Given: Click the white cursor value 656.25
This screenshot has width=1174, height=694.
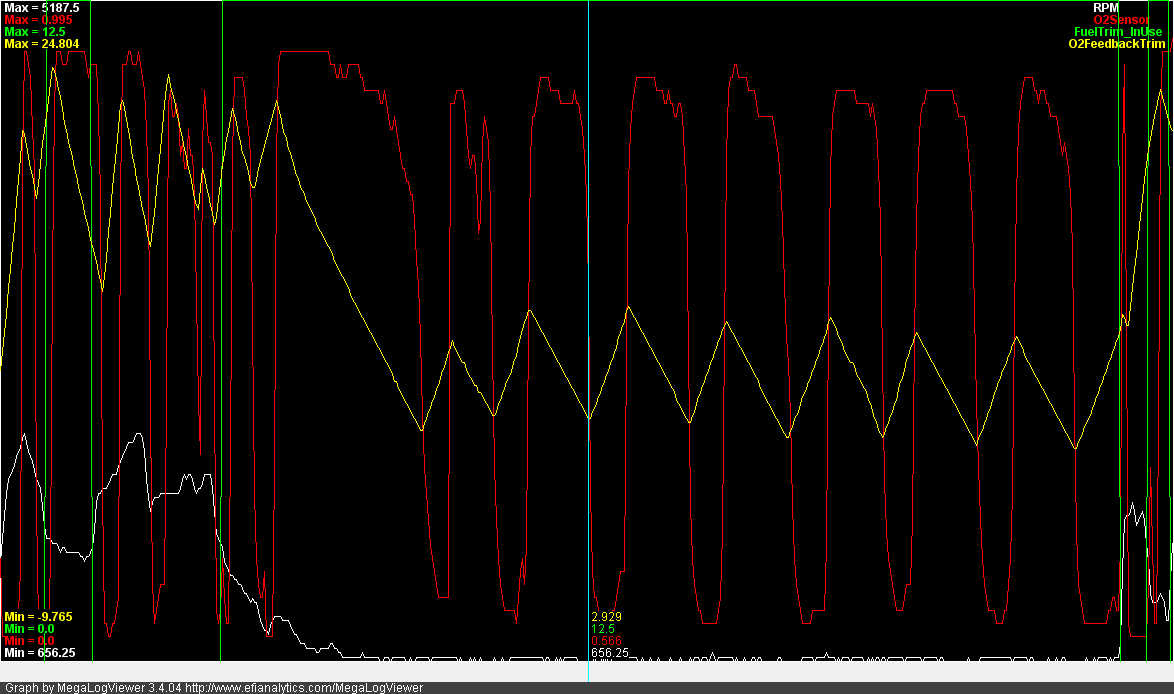Looking at the screenshot, I should [x=610, y=652].
